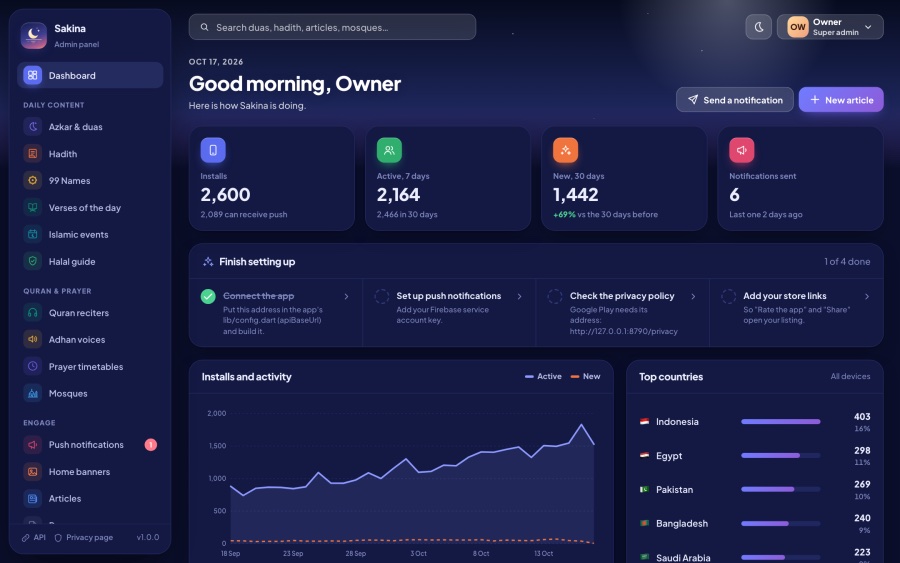Viewport: 900px width, 563px height.
Task: Click the Azkar & duas moon icon
Action: coord(33,126)
